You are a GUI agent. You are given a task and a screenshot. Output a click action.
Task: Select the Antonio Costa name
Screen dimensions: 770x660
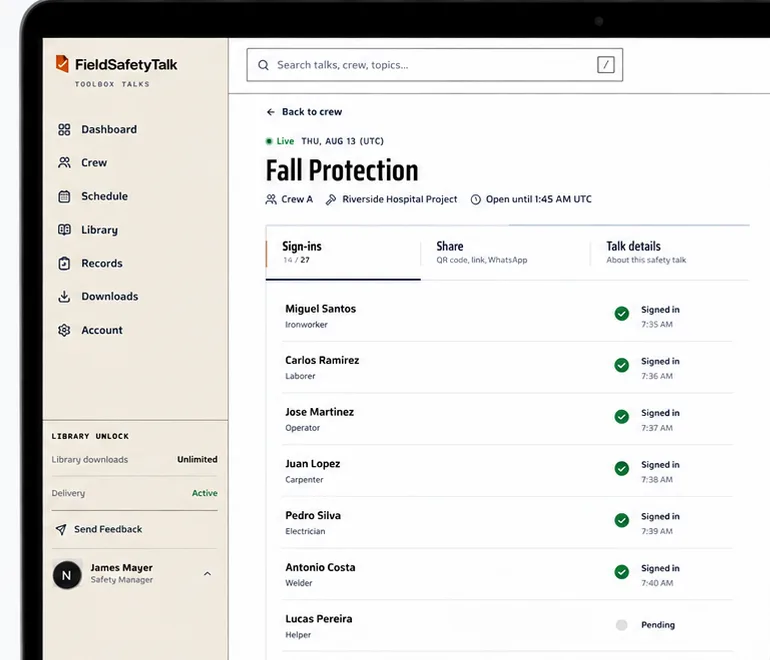coord(320,567)
